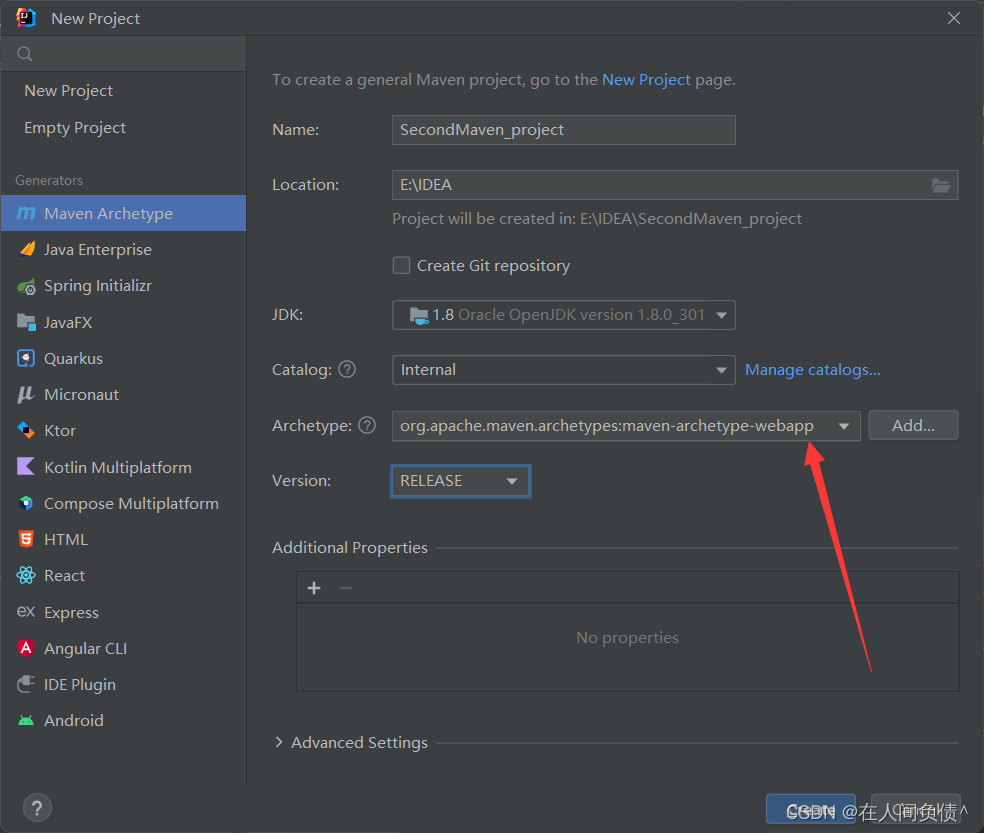
Task: Choose Quarkus generator label
Action: point(73,358)
